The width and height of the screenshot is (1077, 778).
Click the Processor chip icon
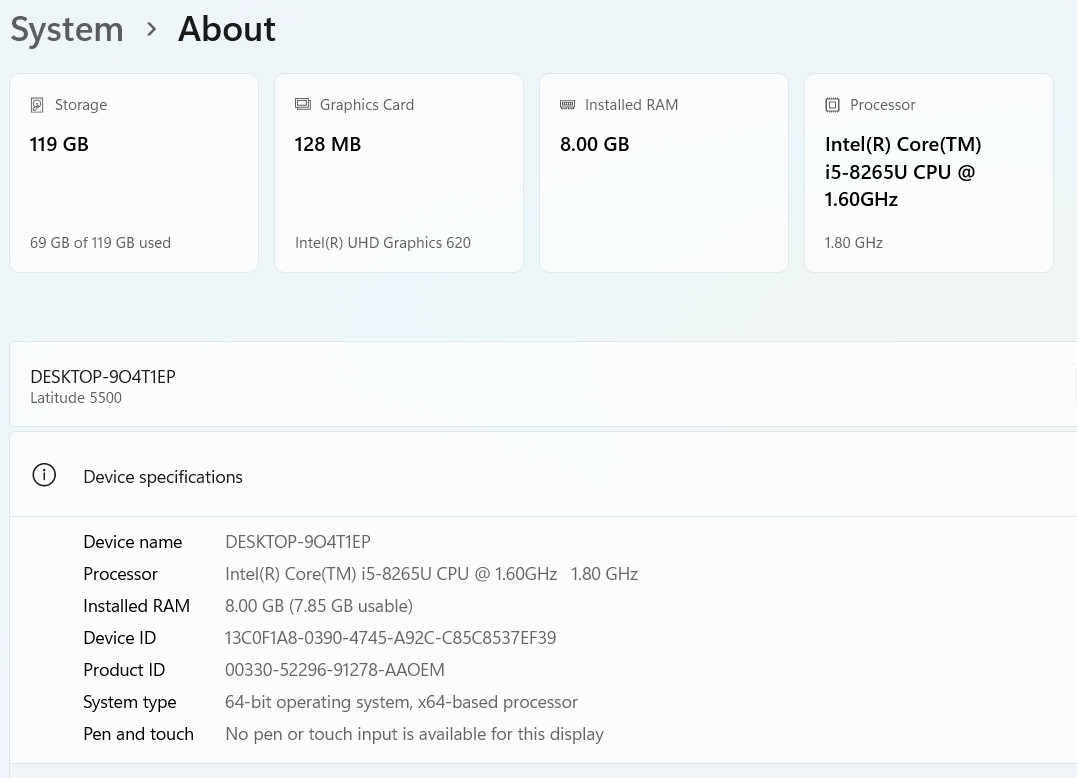point(832,105)
